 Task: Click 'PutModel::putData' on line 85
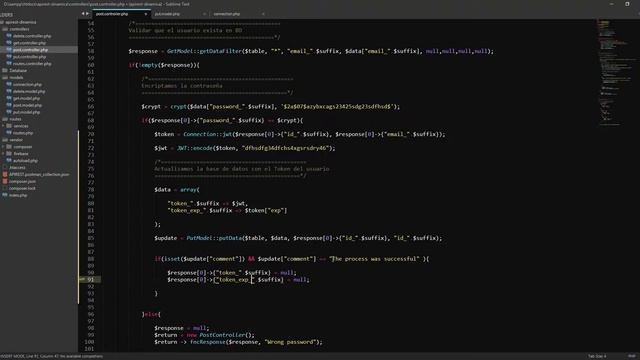pos(214,238)
